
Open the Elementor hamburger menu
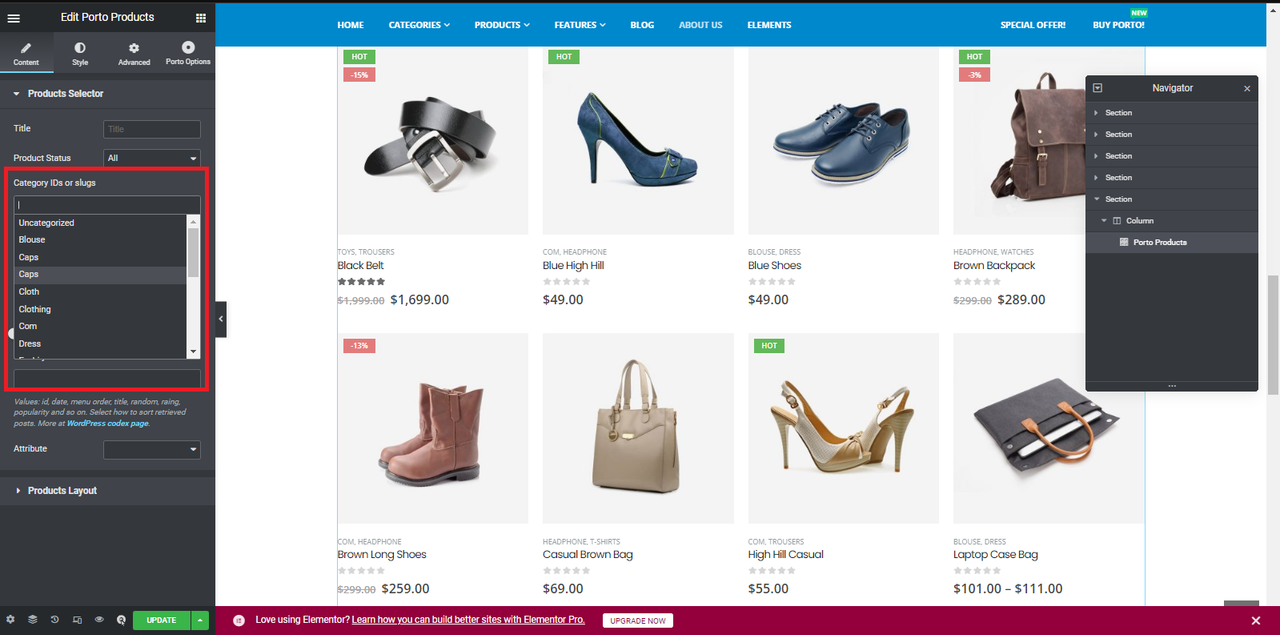[14, 17]
